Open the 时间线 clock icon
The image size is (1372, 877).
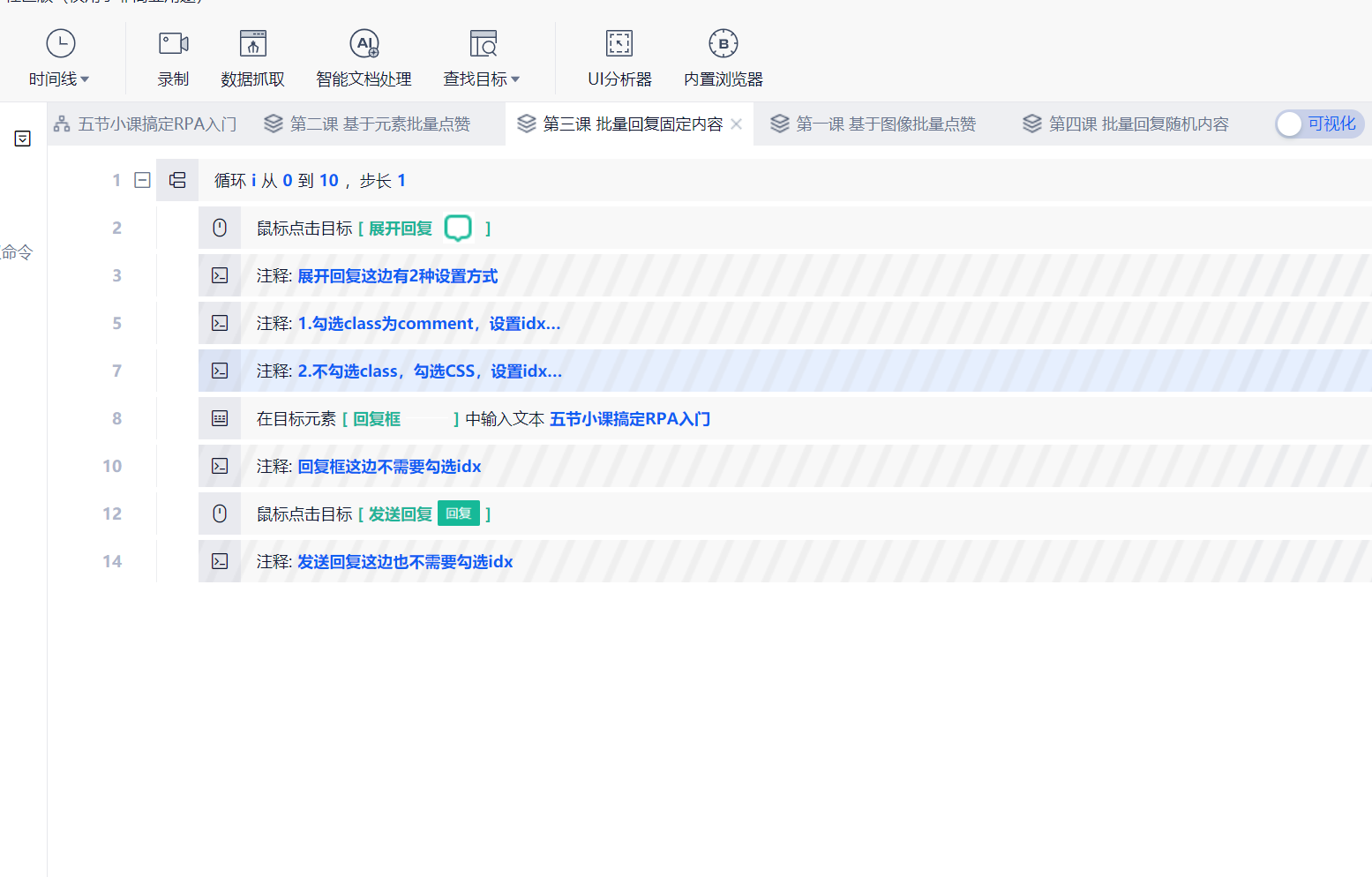(60, 43)
